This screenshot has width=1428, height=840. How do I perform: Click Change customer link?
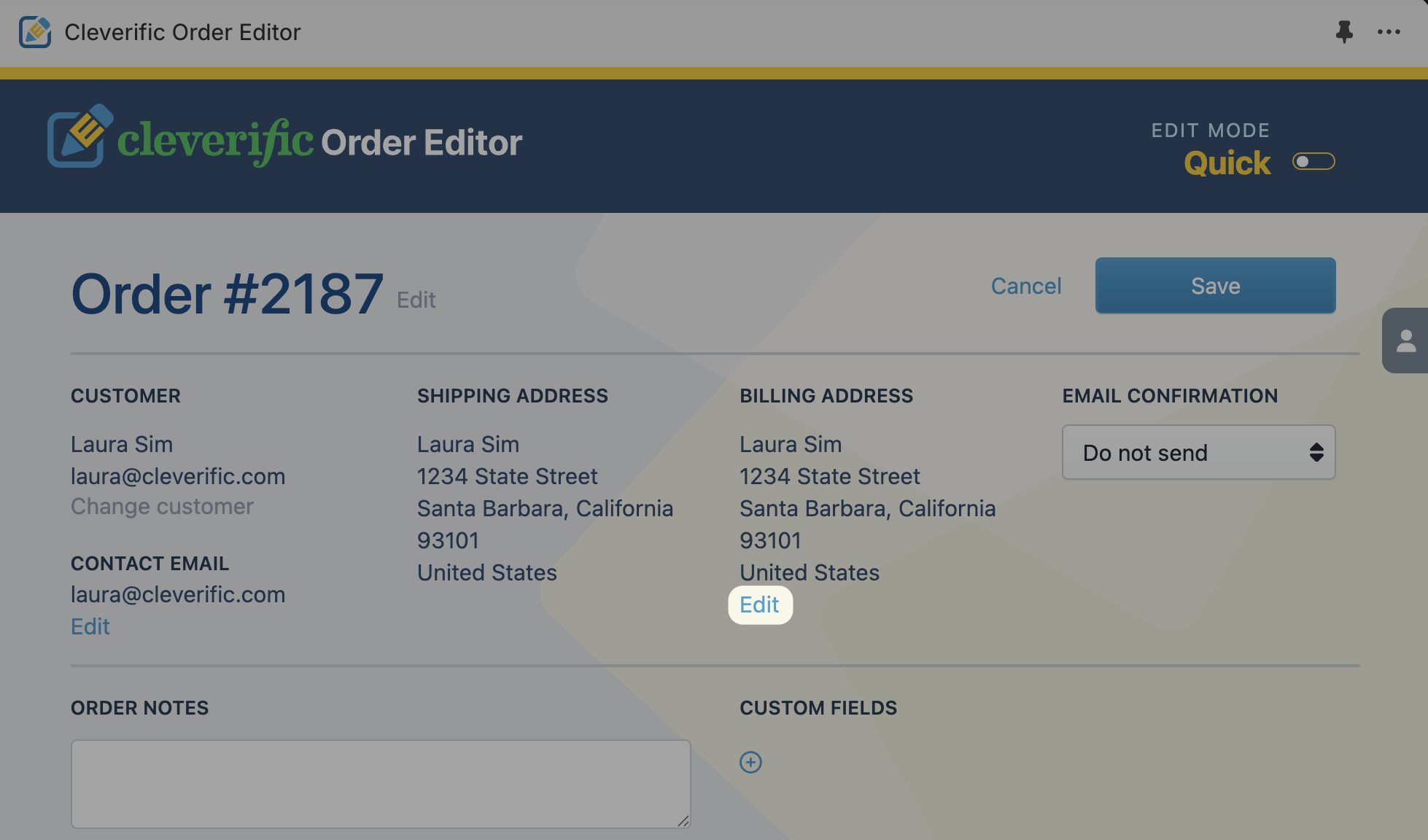pos(162,506)
